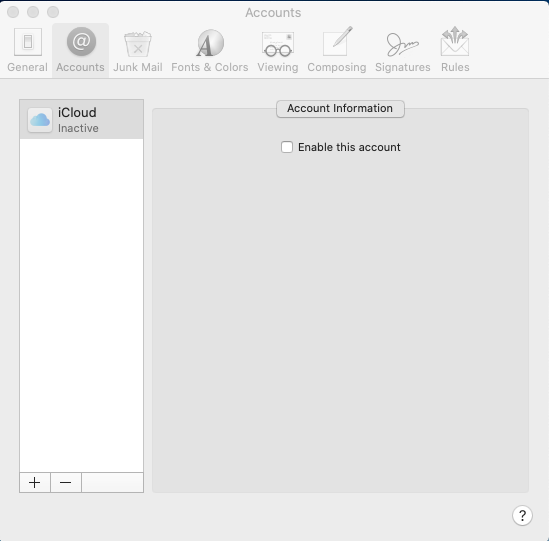The image size is (549, 541).
Task: Click the Enable this account label
Action: tap(349, 147)
